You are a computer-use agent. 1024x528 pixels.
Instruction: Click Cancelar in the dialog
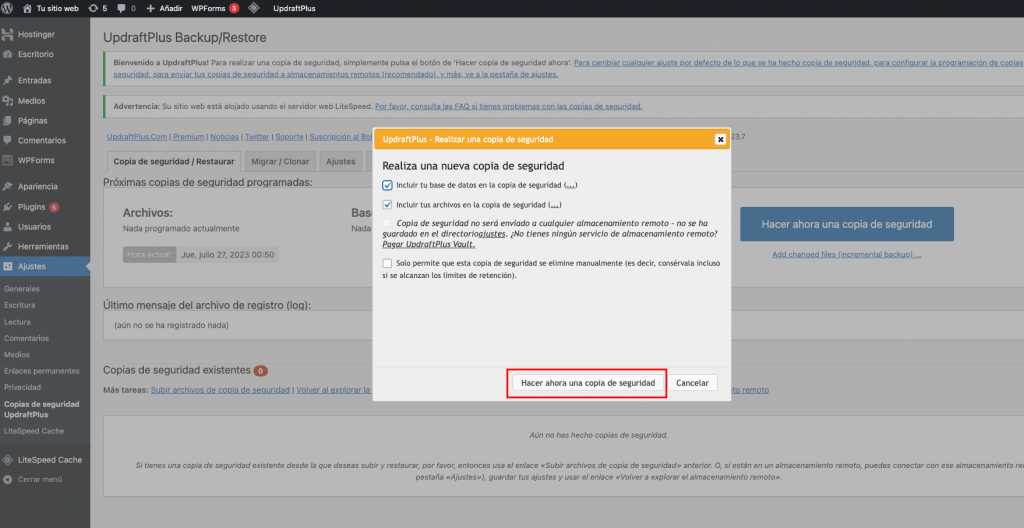tap(693, 383)
